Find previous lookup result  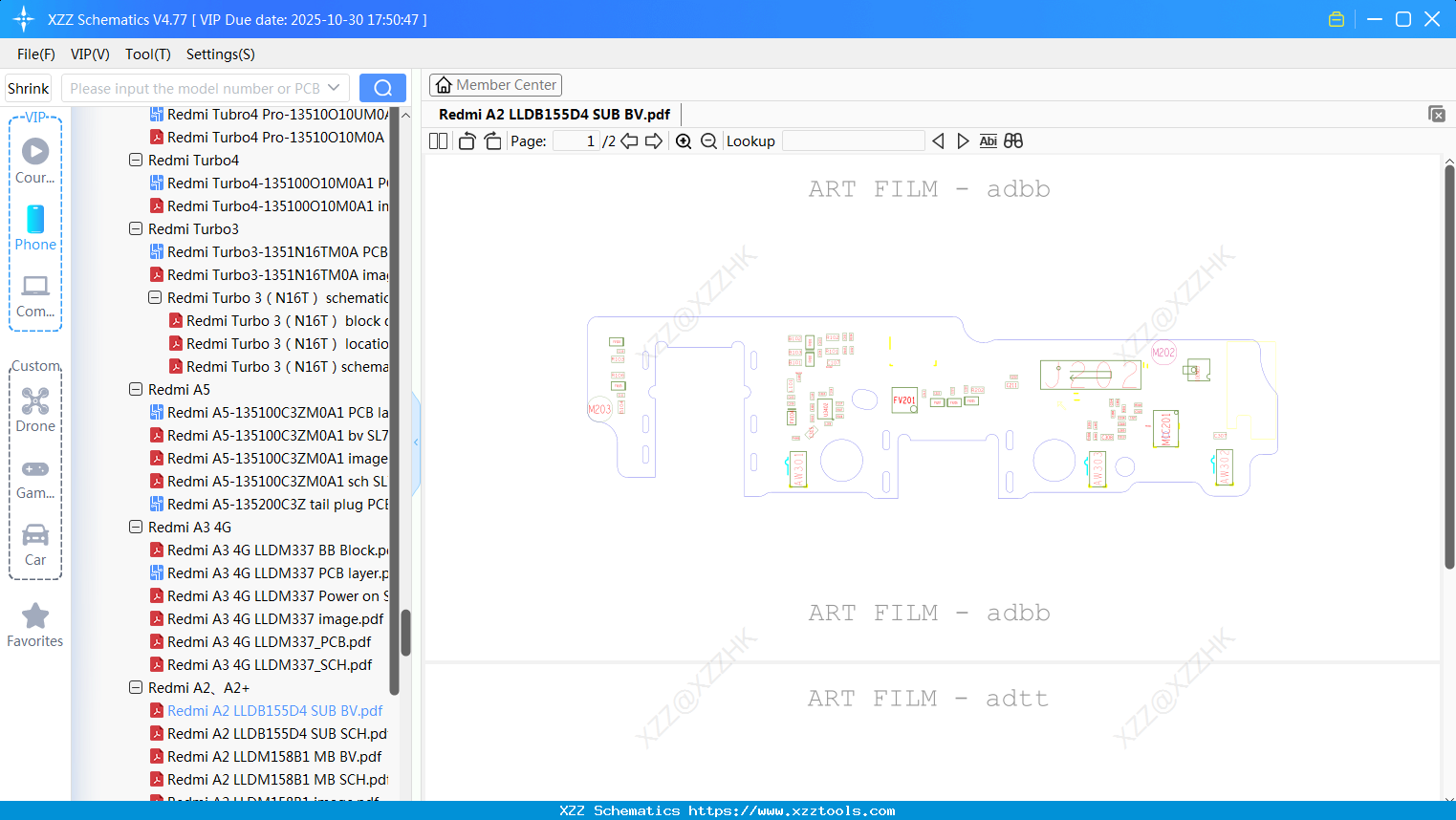(938, 141)
